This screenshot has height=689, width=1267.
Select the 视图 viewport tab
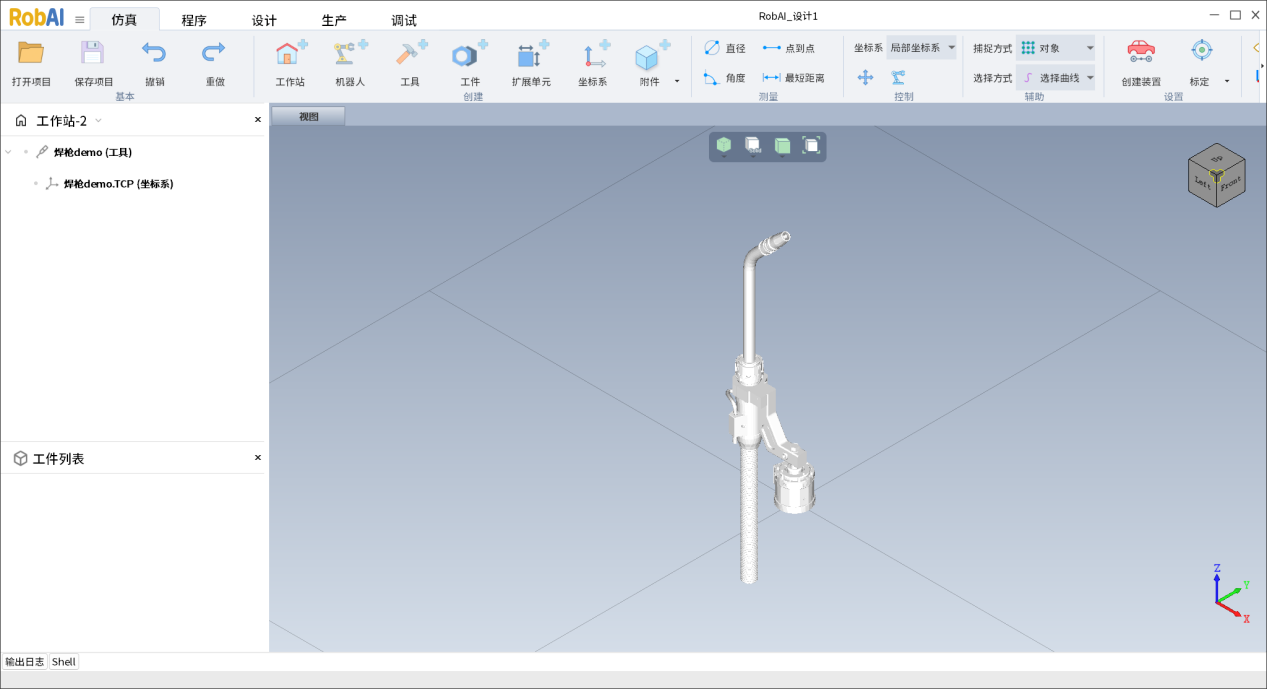[309, 116]
